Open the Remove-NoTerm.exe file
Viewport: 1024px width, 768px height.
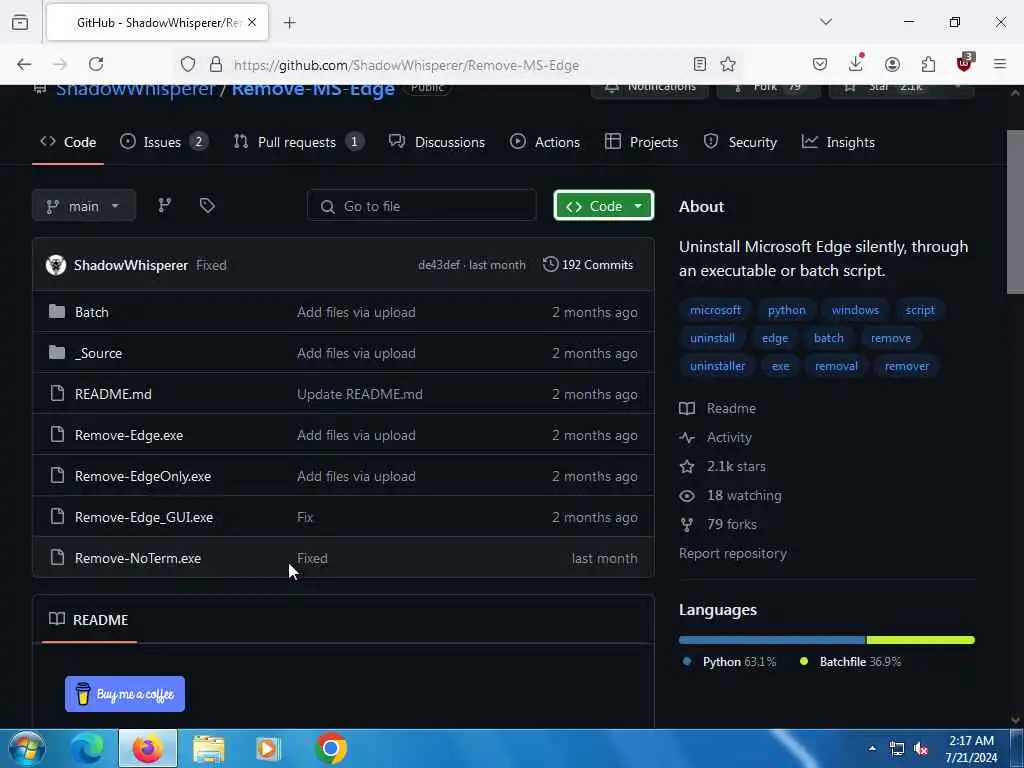pos(138,558)
